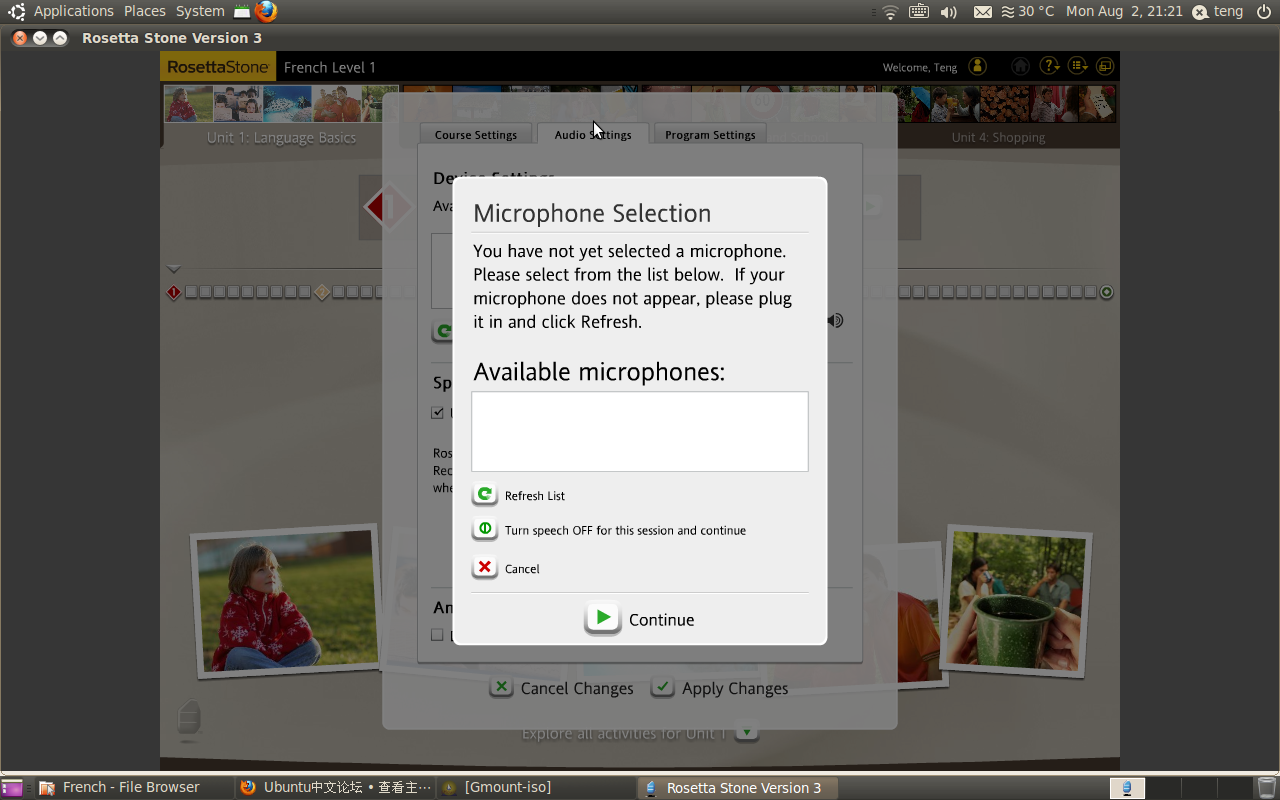The height and width of the screenshot is (800, 1280).
Task: Click the 30 °C weather indicator
Action: pos(1028,11)
